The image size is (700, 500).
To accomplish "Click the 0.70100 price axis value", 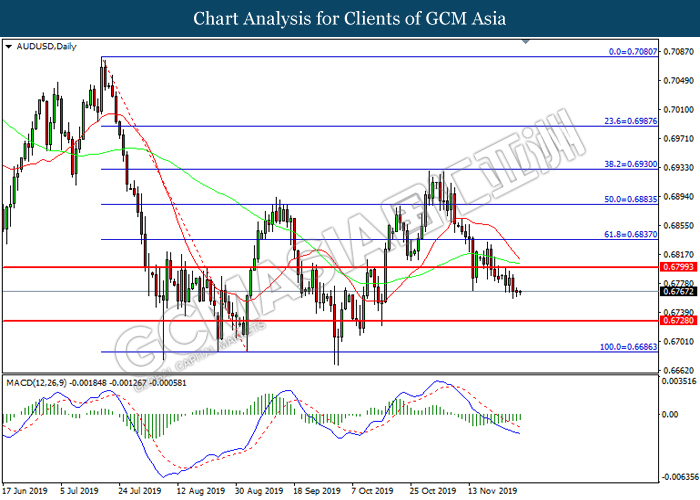I will [679, 110].
